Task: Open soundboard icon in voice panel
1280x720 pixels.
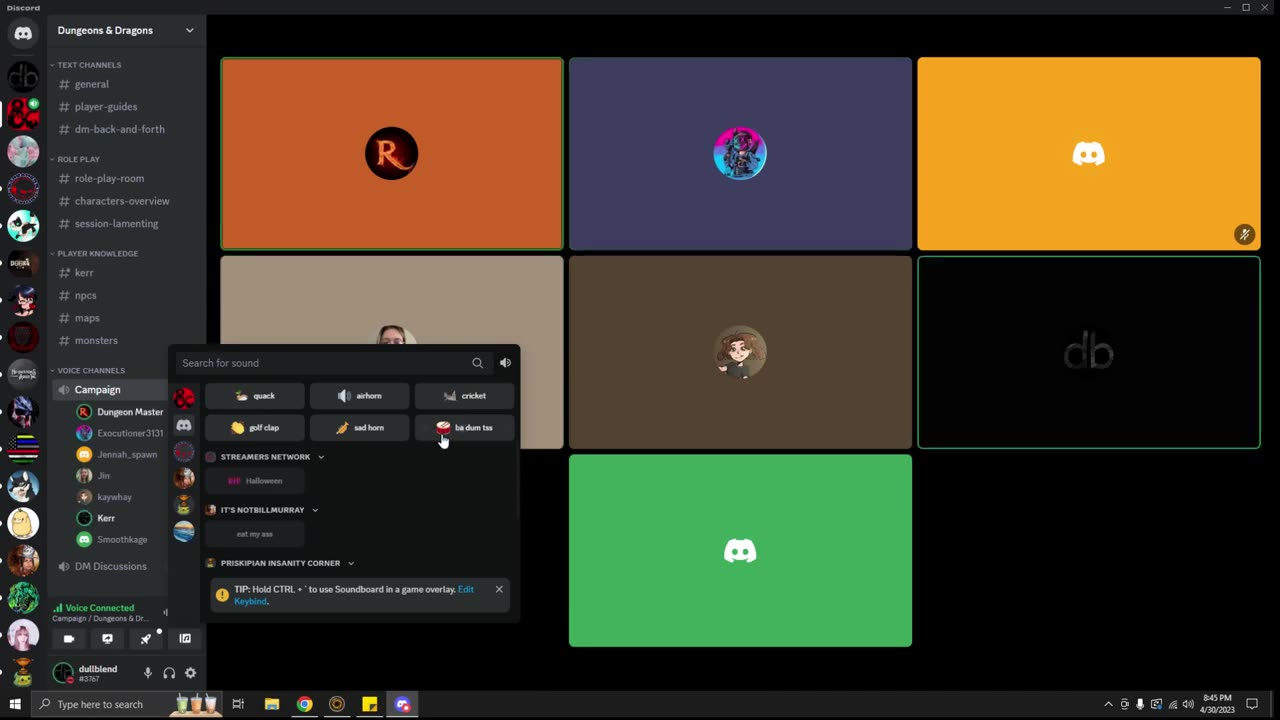Action: tap(185, 638)
